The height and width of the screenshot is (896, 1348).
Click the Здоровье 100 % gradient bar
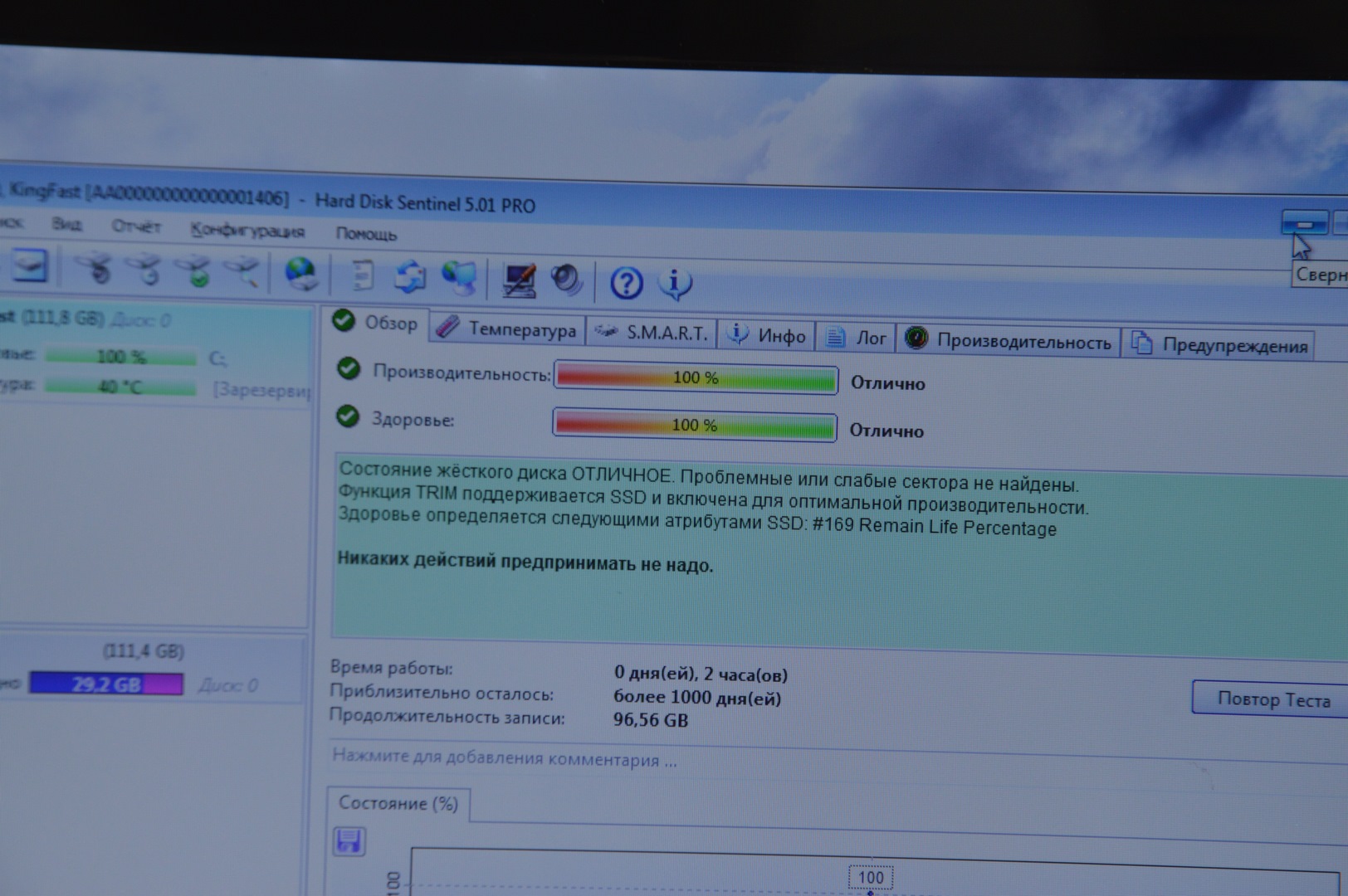695,426
